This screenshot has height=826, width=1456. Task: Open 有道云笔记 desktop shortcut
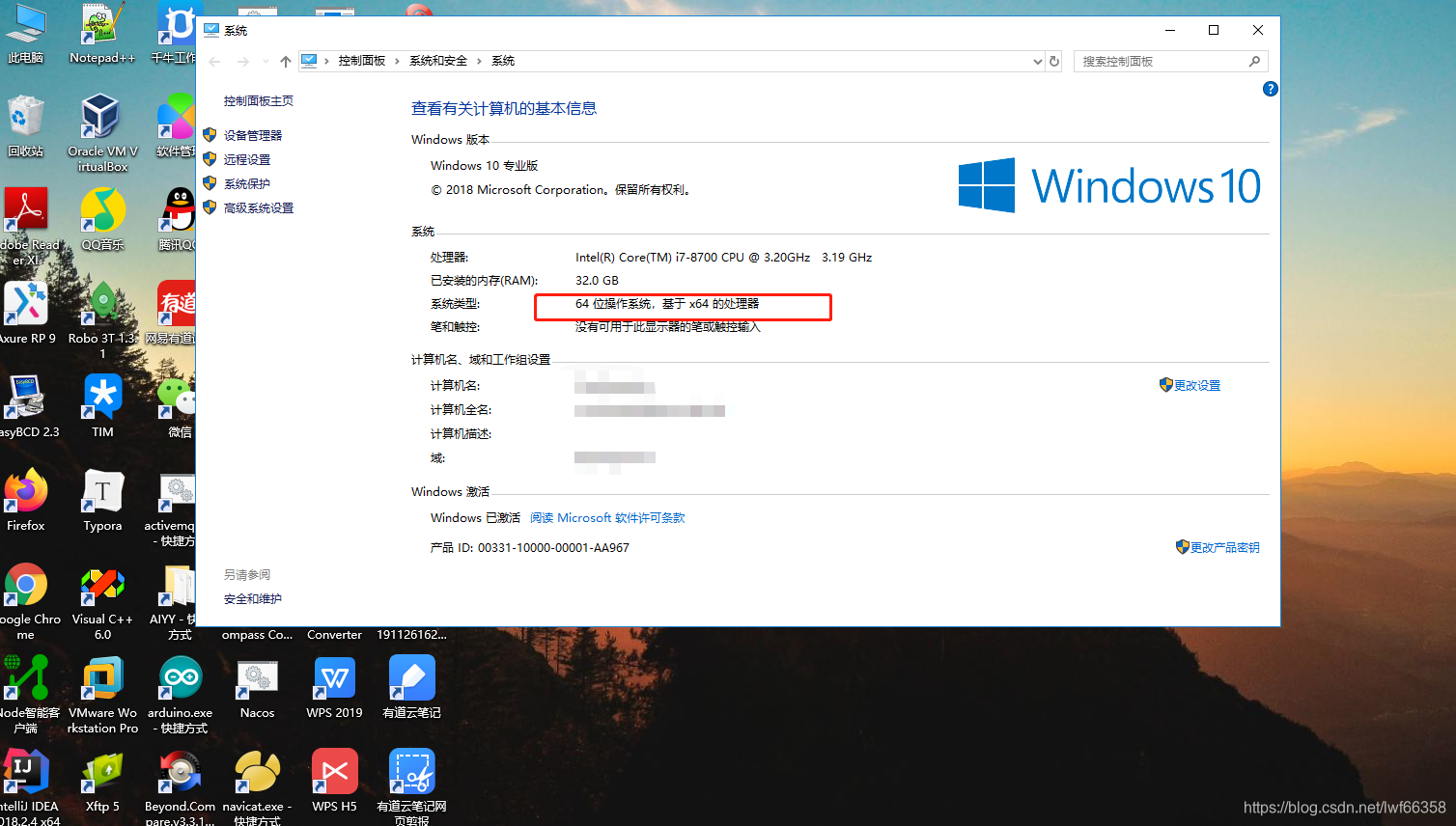[411, 687]
